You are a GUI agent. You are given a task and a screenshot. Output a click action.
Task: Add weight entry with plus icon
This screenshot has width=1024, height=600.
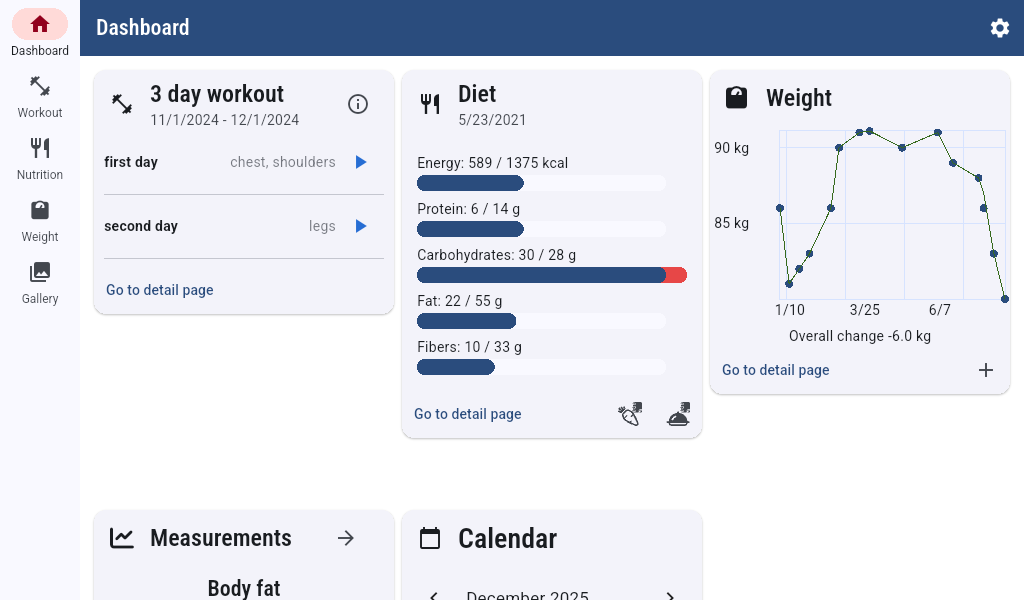point(986,370)
